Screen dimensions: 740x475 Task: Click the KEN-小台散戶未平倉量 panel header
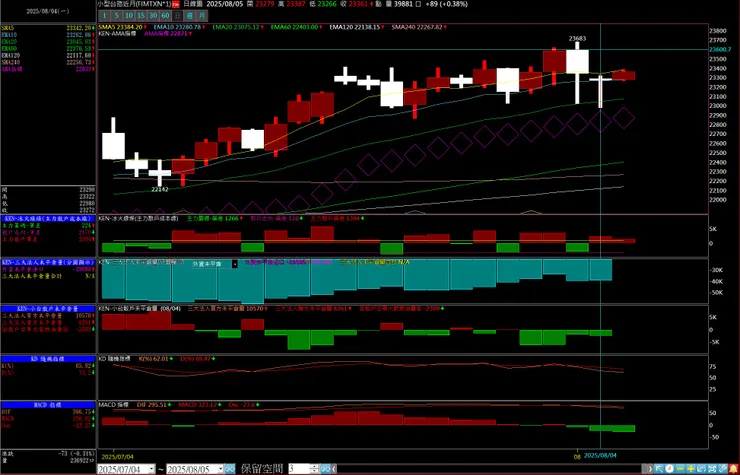click(48, 309)
